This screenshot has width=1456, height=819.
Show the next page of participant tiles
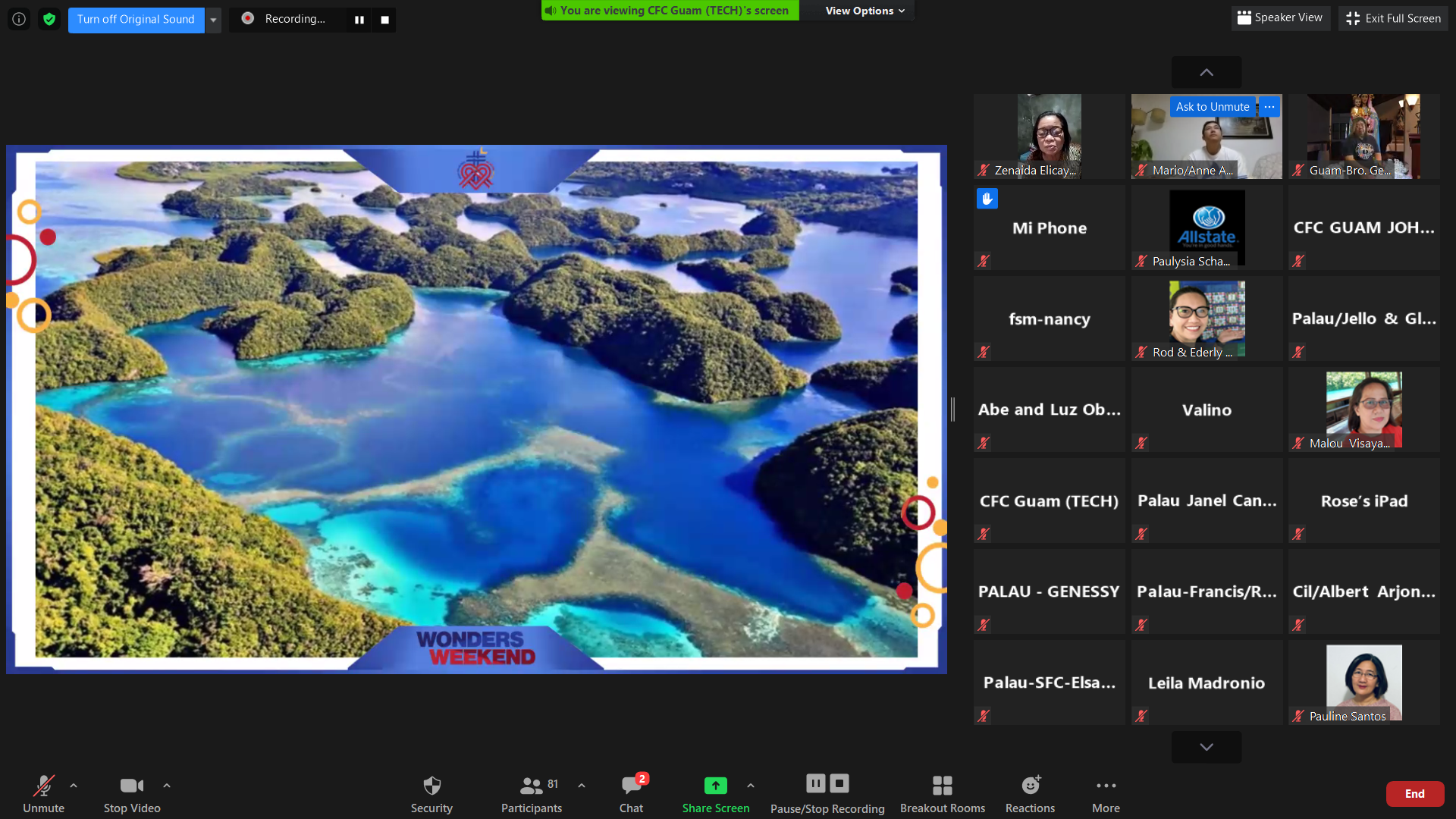pos(1207,747)
